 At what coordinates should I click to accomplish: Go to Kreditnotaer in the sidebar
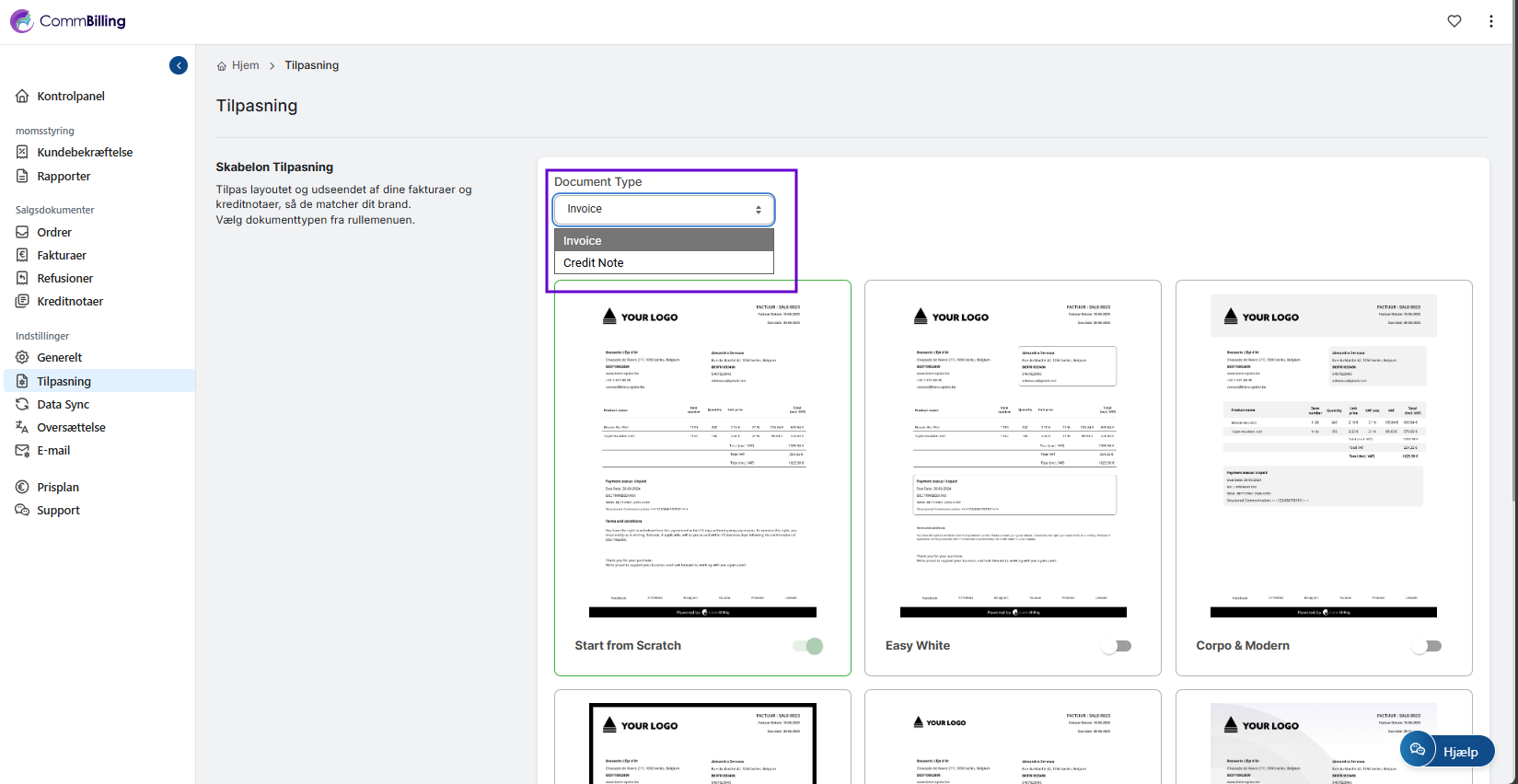click(x=70, y=302)
